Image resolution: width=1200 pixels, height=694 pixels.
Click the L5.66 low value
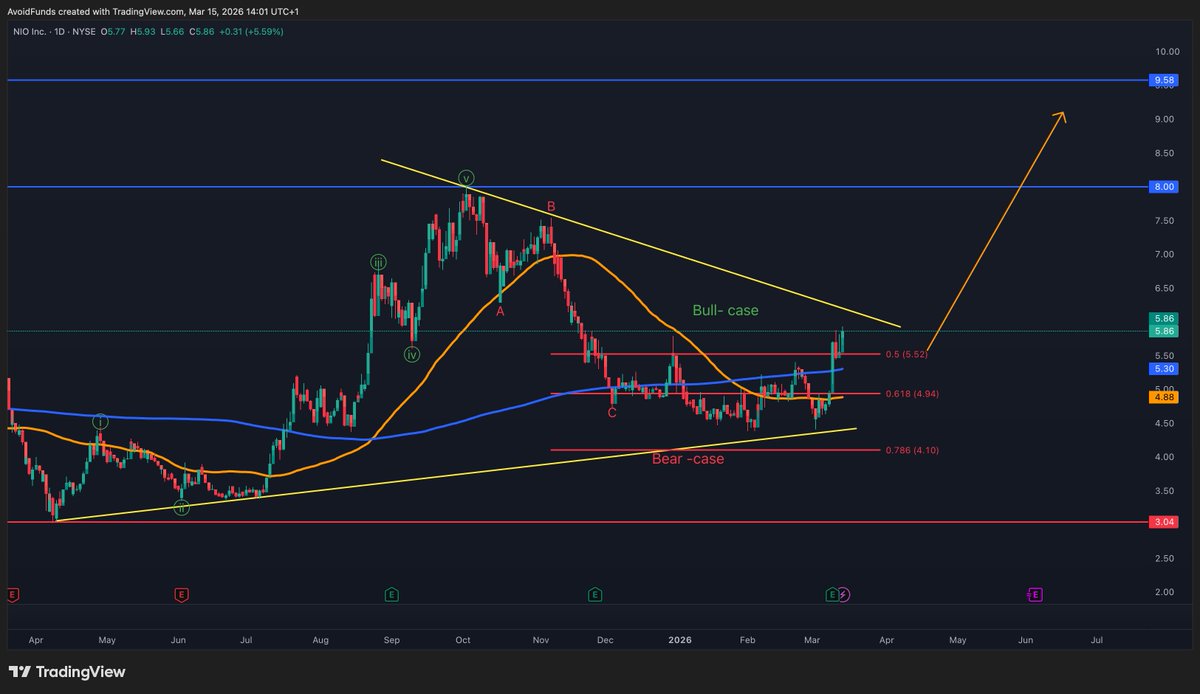pos(174,31)
